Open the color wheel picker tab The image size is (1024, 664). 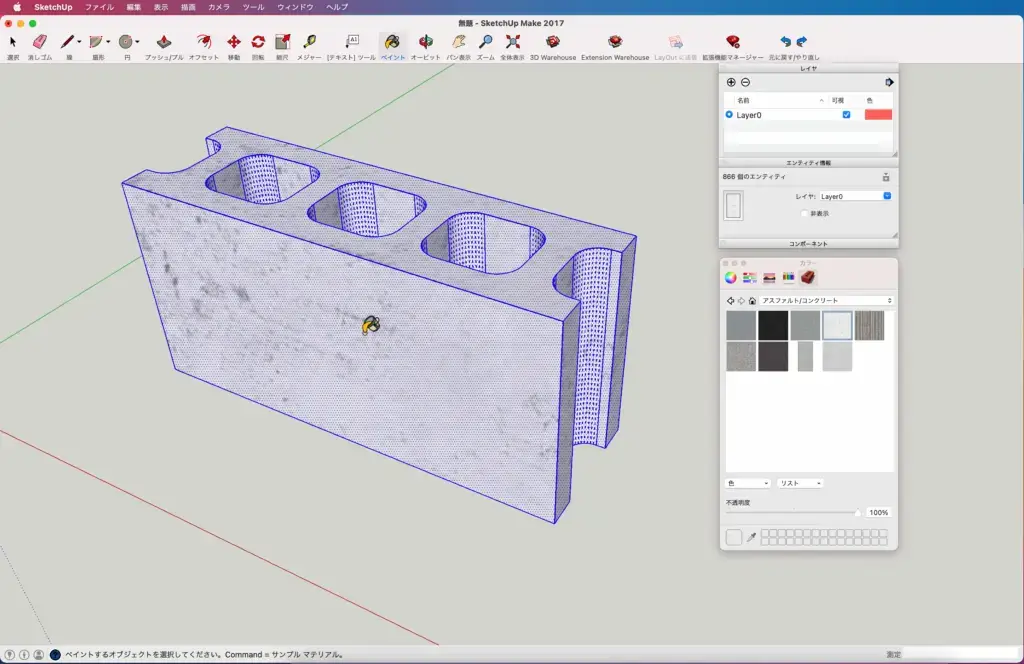(731, 277)
